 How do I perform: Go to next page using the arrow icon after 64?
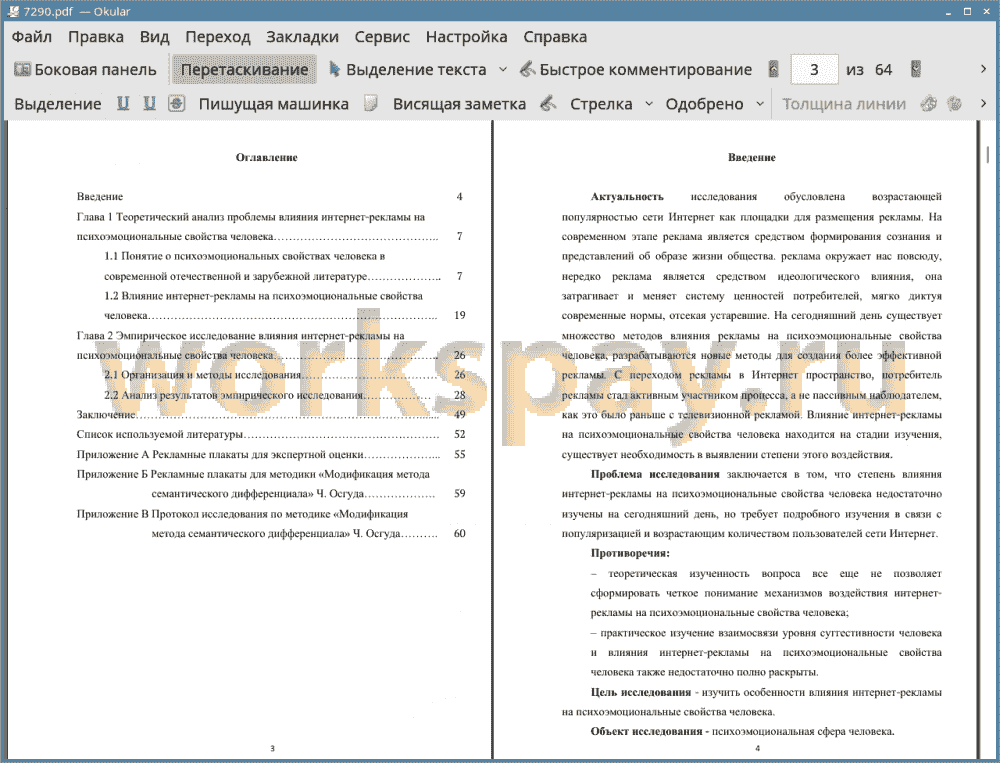click(x=916, y=70)
